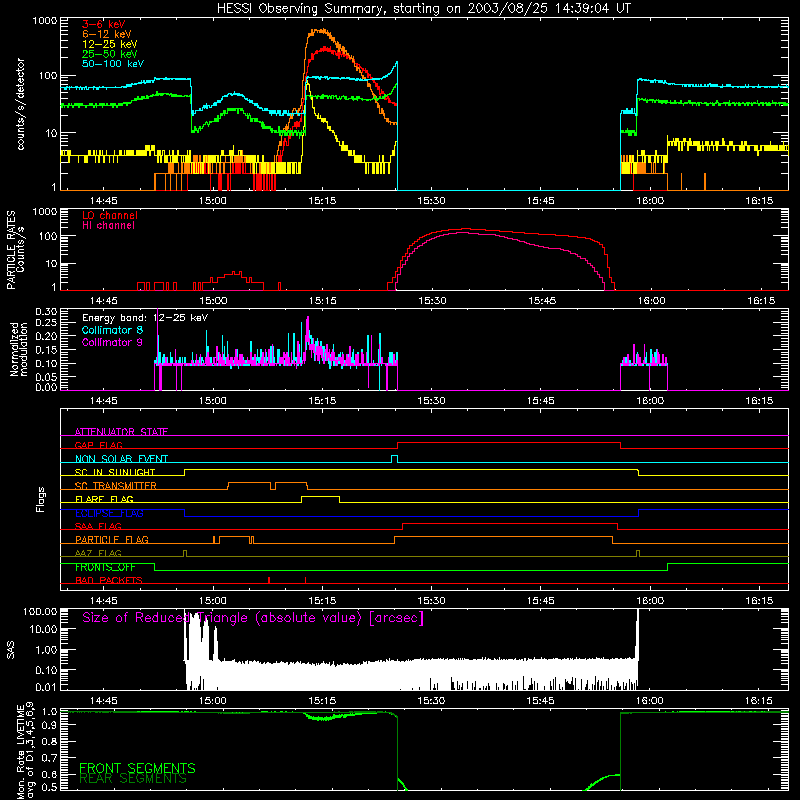Viewport: 800px width, 800px height.
Task: Select the SC_IN_SUNLIGHT flag label
Action: pyautogui.click(x=115, y=472)
